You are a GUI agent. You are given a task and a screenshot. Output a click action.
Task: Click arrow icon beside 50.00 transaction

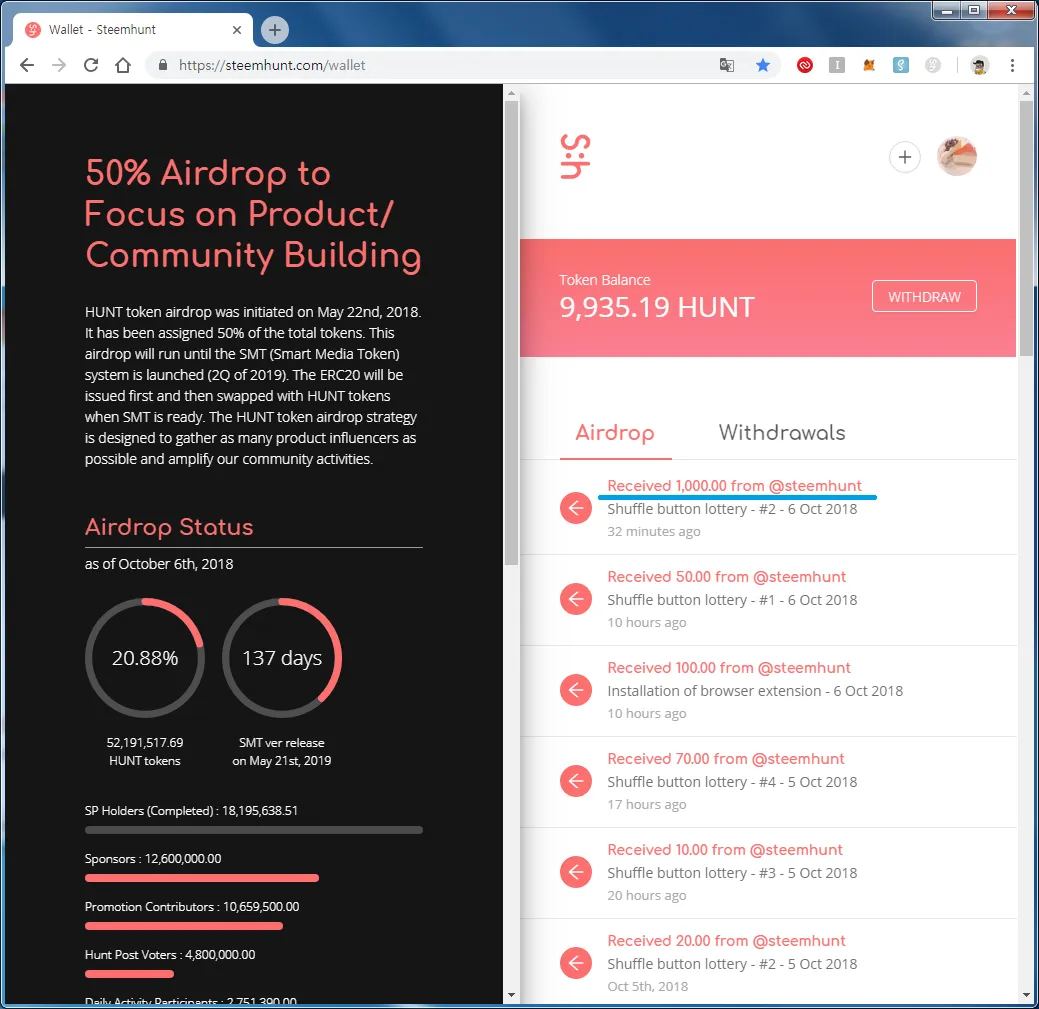576,600
